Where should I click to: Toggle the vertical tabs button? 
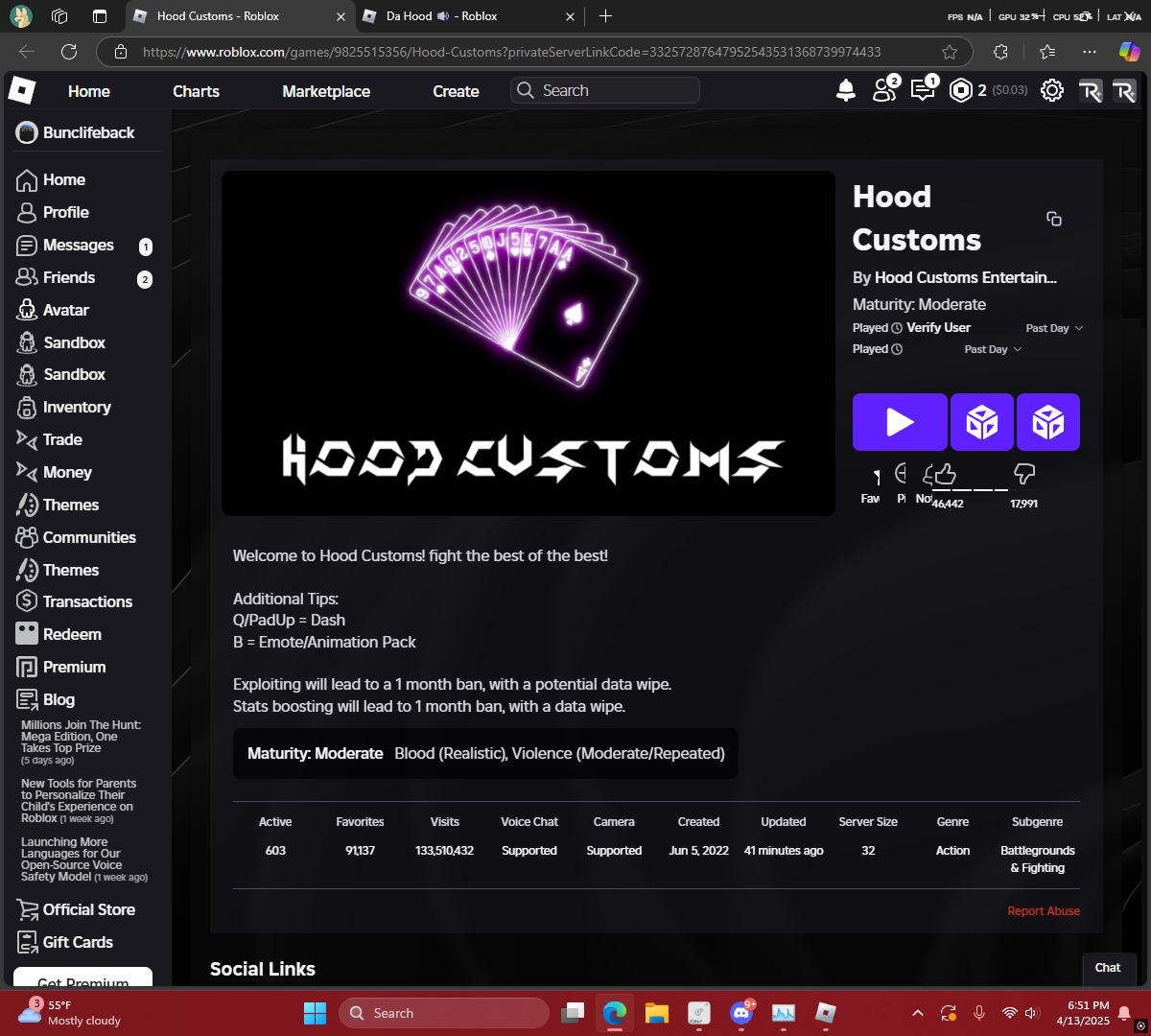click(x=100, y=16)
